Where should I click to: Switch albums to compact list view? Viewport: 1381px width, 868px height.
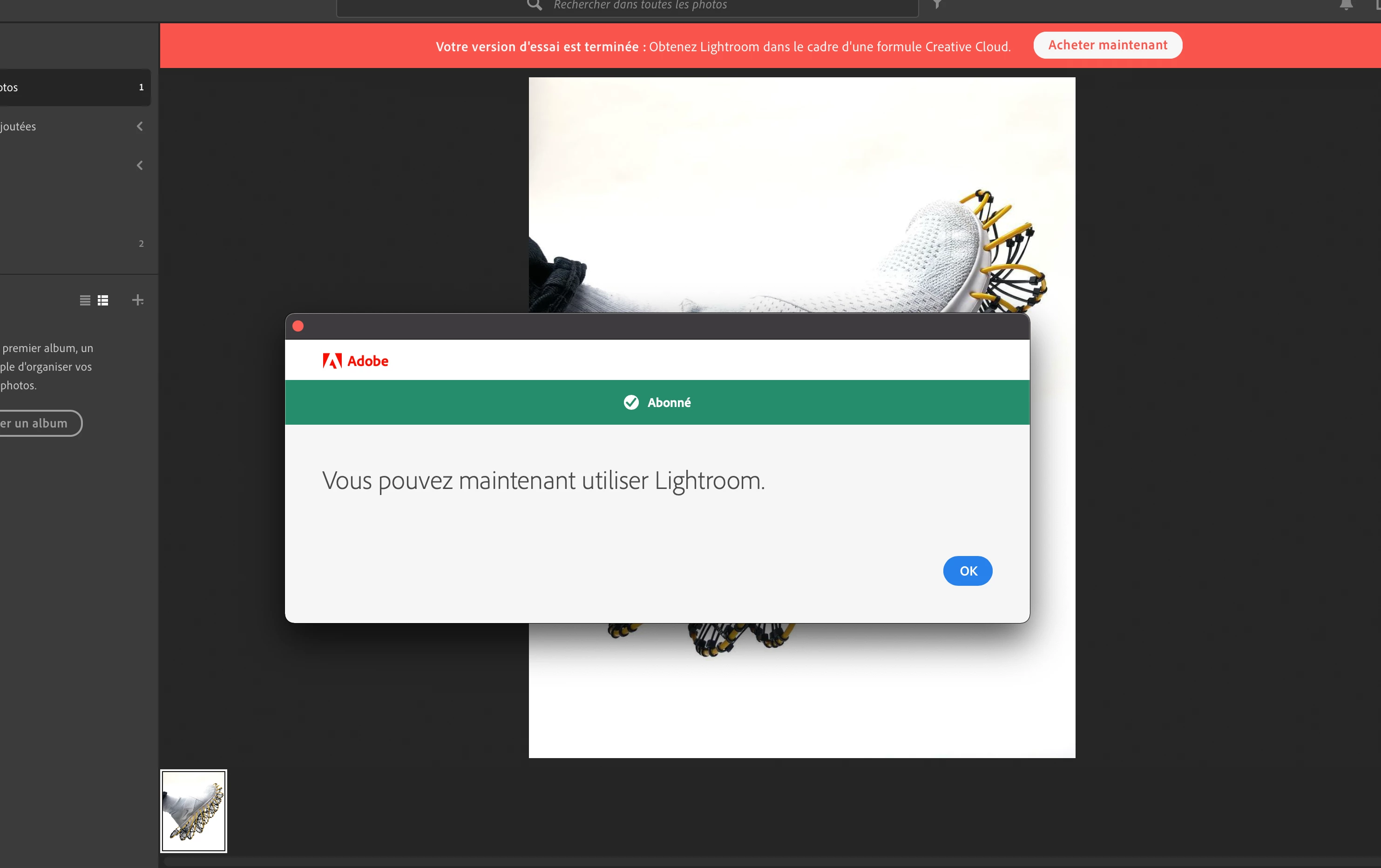point(85,300)
